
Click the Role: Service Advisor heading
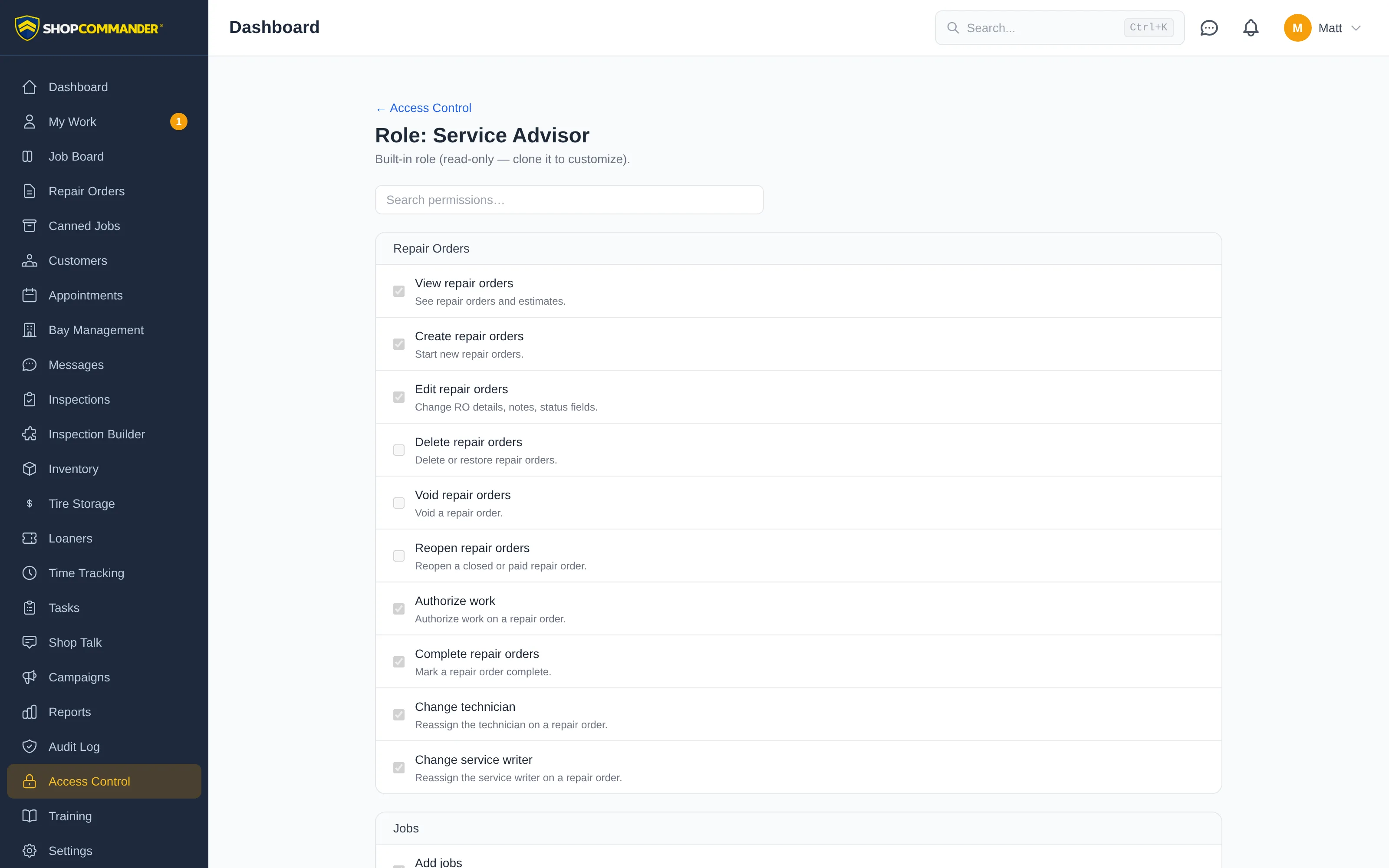point(482,135)
